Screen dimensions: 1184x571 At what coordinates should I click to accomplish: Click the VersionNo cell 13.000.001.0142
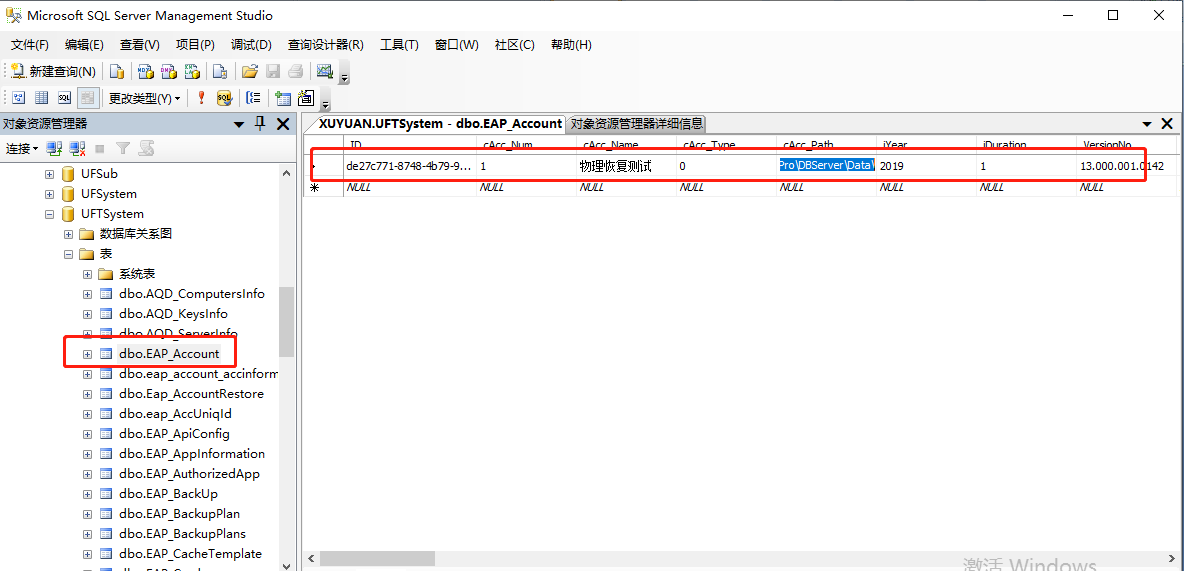click(1126, 166)
